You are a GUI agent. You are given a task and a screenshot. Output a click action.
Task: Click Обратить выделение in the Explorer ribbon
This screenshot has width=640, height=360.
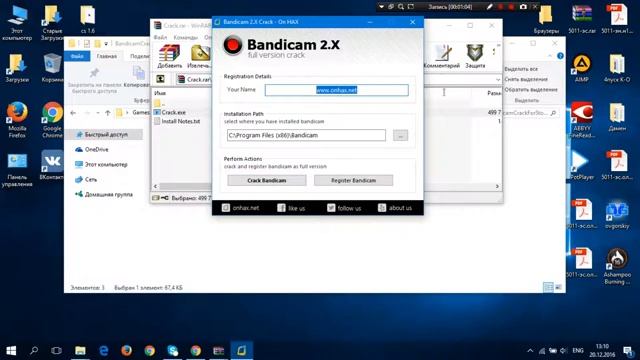[x=531, y=89]
